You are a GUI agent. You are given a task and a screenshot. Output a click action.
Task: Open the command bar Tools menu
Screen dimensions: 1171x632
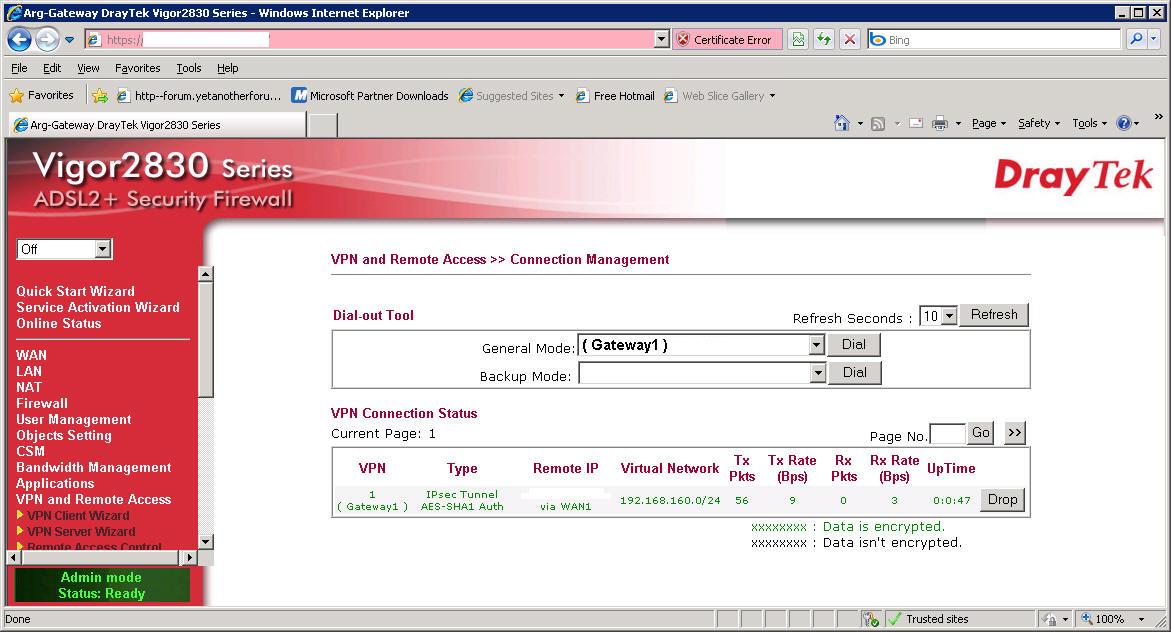pos(1090,123)
